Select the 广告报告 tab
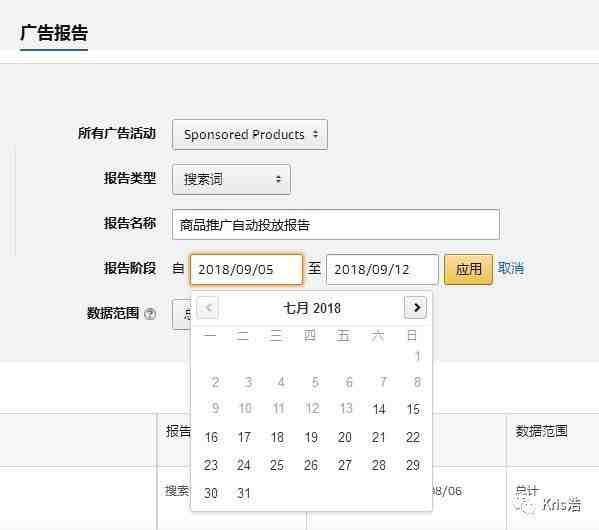The width and height of the screenshot is (599, 530). point(54,33)
